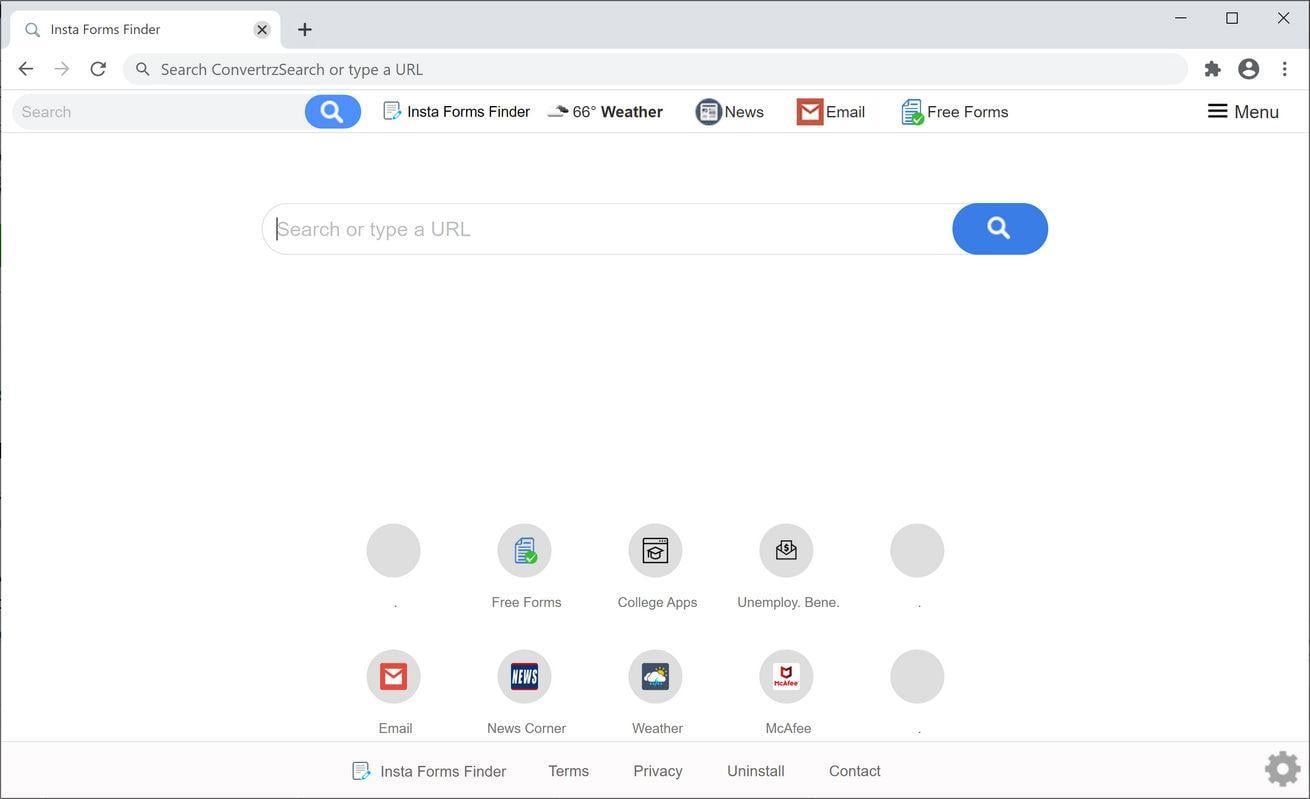Open the Unemploy. Bene. shortcut tile
The width and height of the screenshot is (1310, 799).
click(787, 566)
